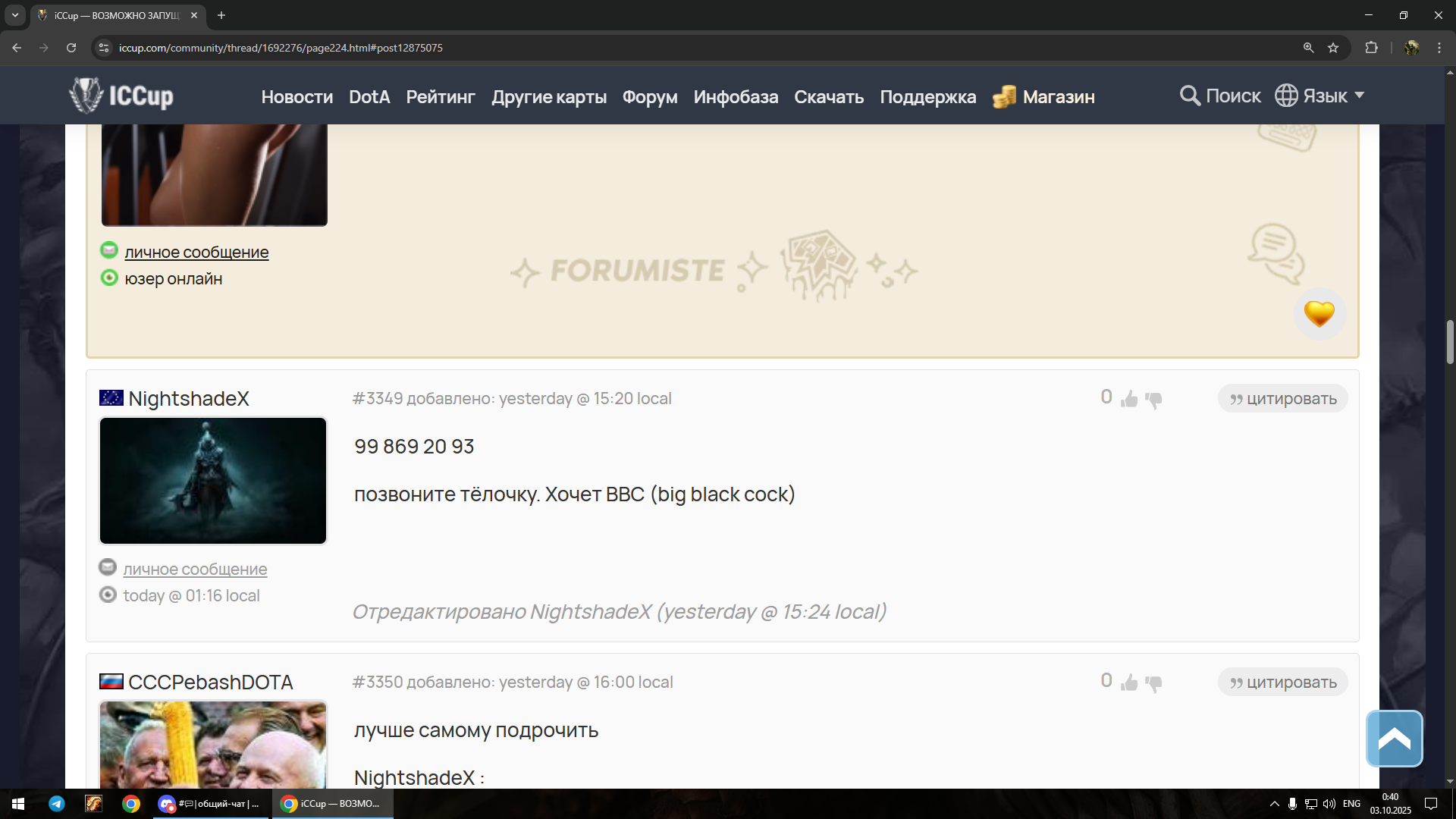The height and width of the screenshot is (819, 1456).
Task: Click the ICCup logo icon
Action: pos(86,96)
